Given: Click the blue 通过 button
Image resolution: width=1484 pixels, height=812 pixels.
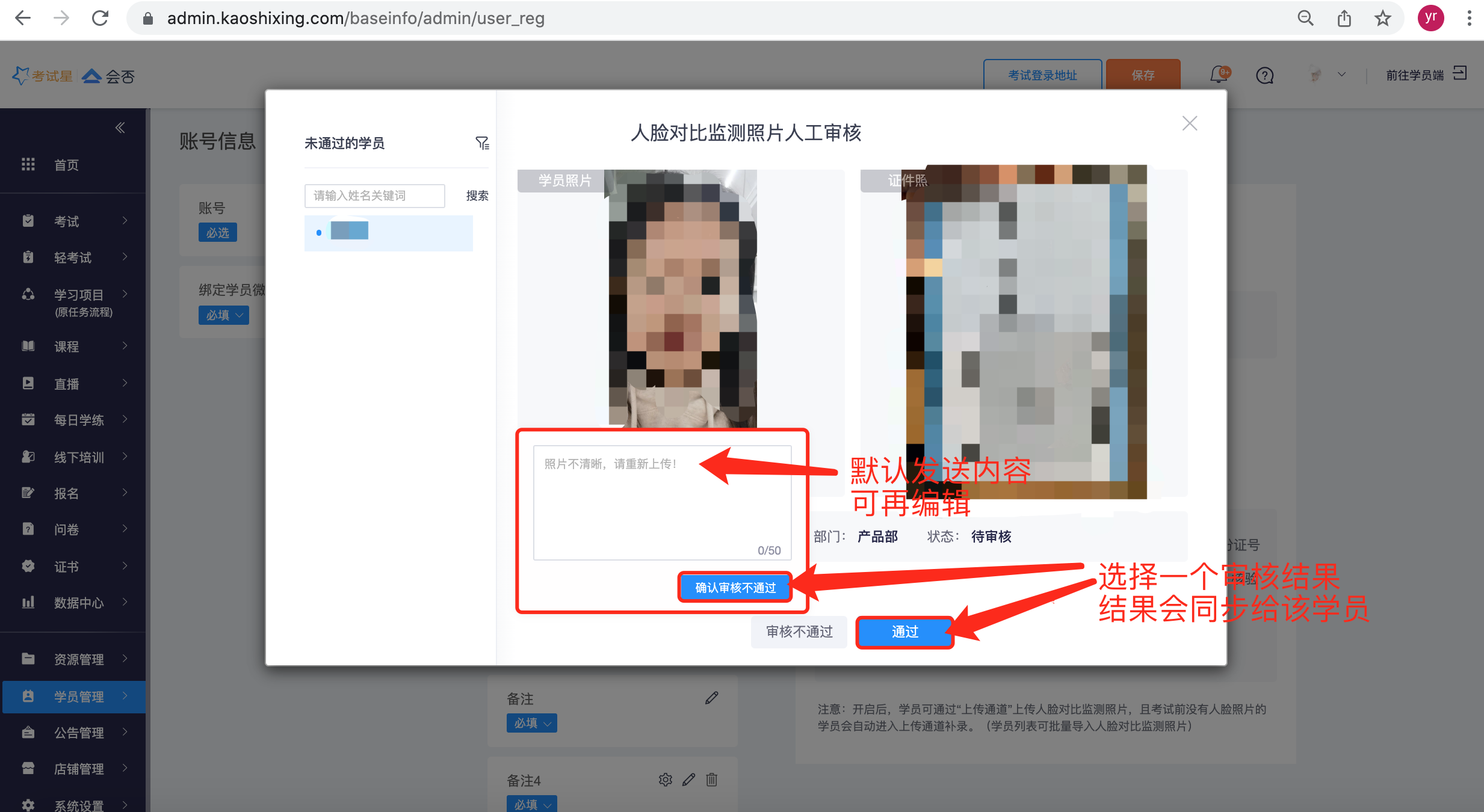Looking at the screenshot, I should pyautogui.click(x=904, y=632).
